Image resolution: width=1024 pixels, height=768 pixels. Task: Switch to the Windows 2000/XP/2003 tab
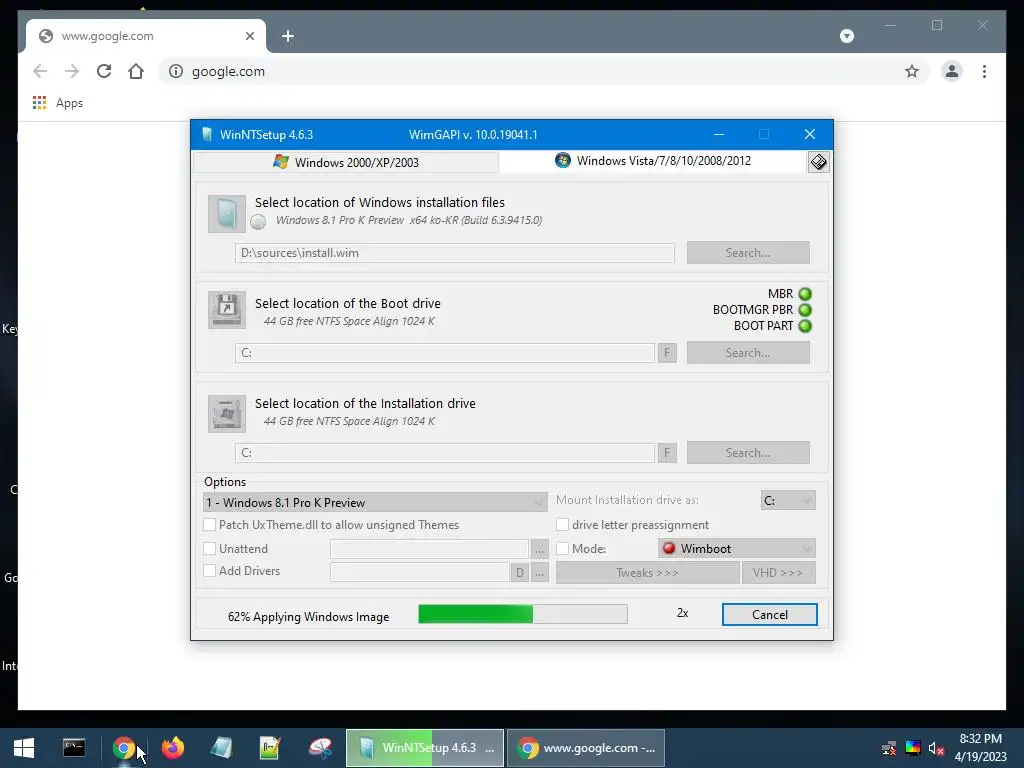click(x=346, y=162)
